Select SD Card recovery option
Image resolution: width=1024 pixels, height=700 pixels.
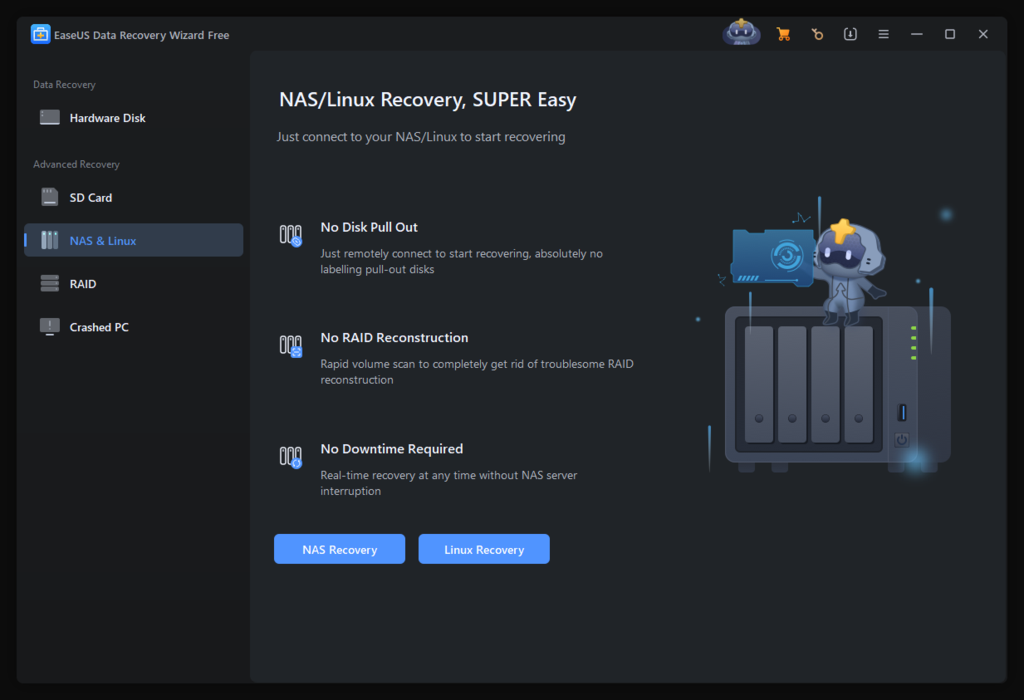134,198
